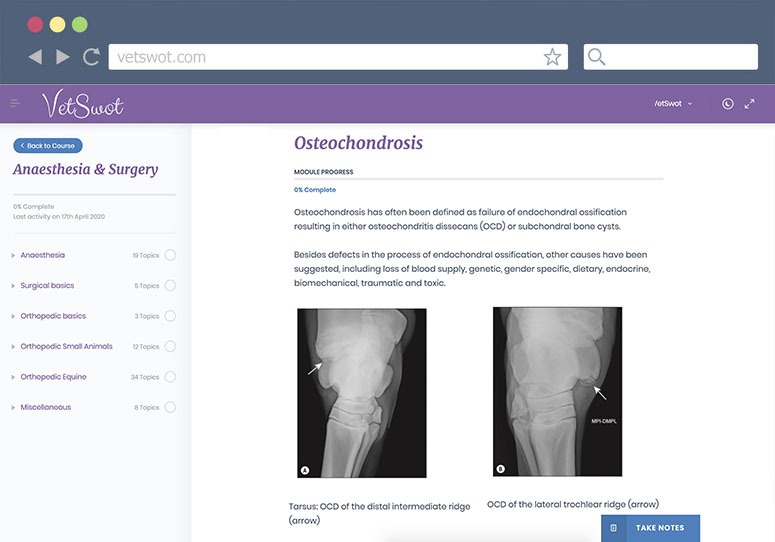Reload the page with the refresh icon
The width and height of the screenshot is (775, 542).
point(91,57)
